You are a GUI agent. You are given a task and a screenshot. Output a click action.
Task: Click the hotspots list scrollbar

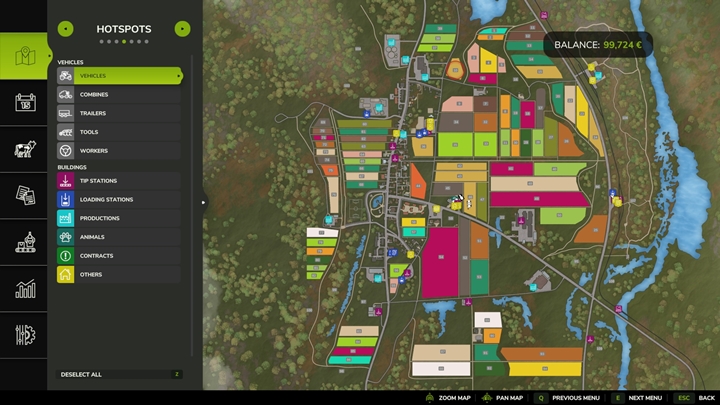(x=192, y=205)
